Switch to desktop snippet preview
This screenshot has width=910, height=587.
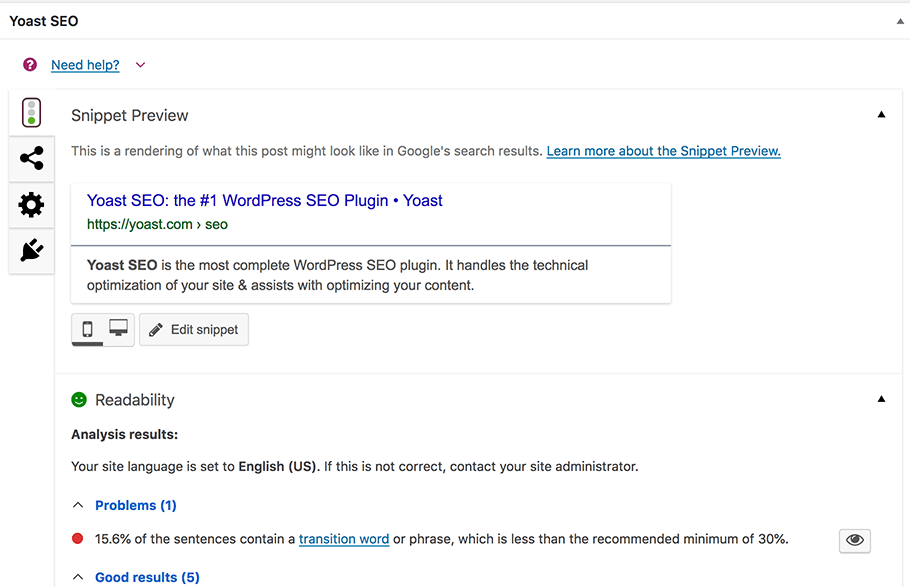click(x=118, y=329)
